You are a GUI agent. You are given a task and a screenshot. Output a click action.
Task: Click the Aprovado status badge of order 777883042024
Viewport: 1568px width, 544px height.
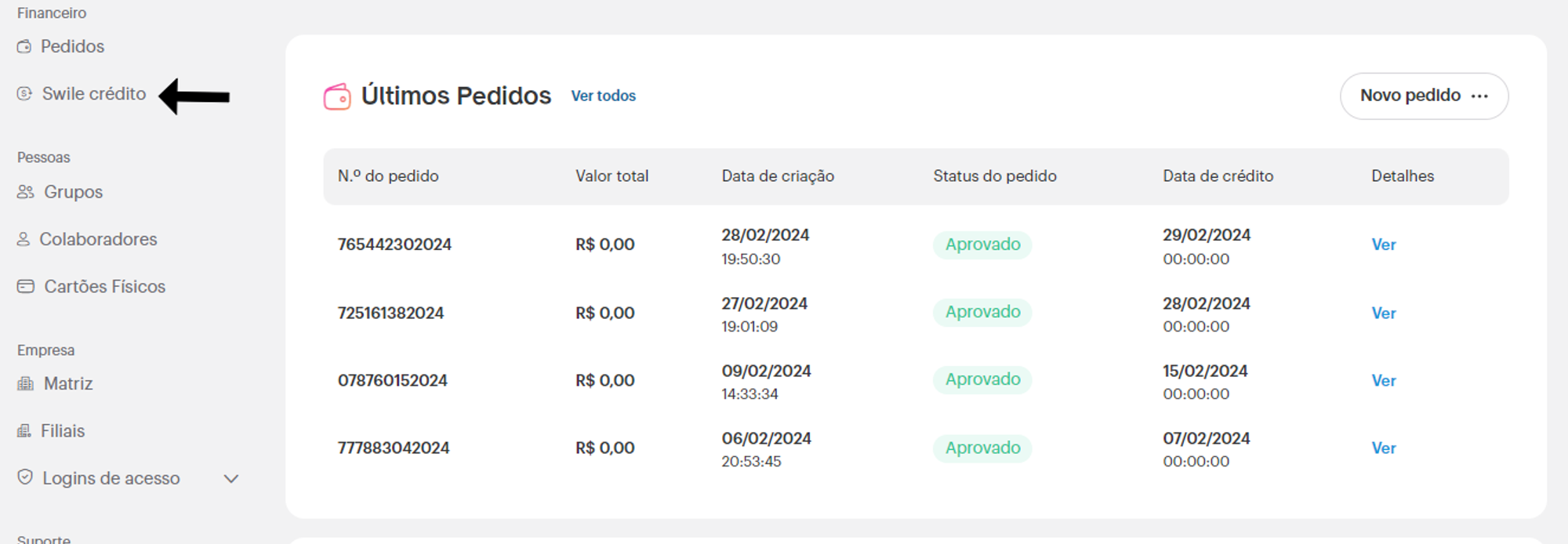coord(982,448)
